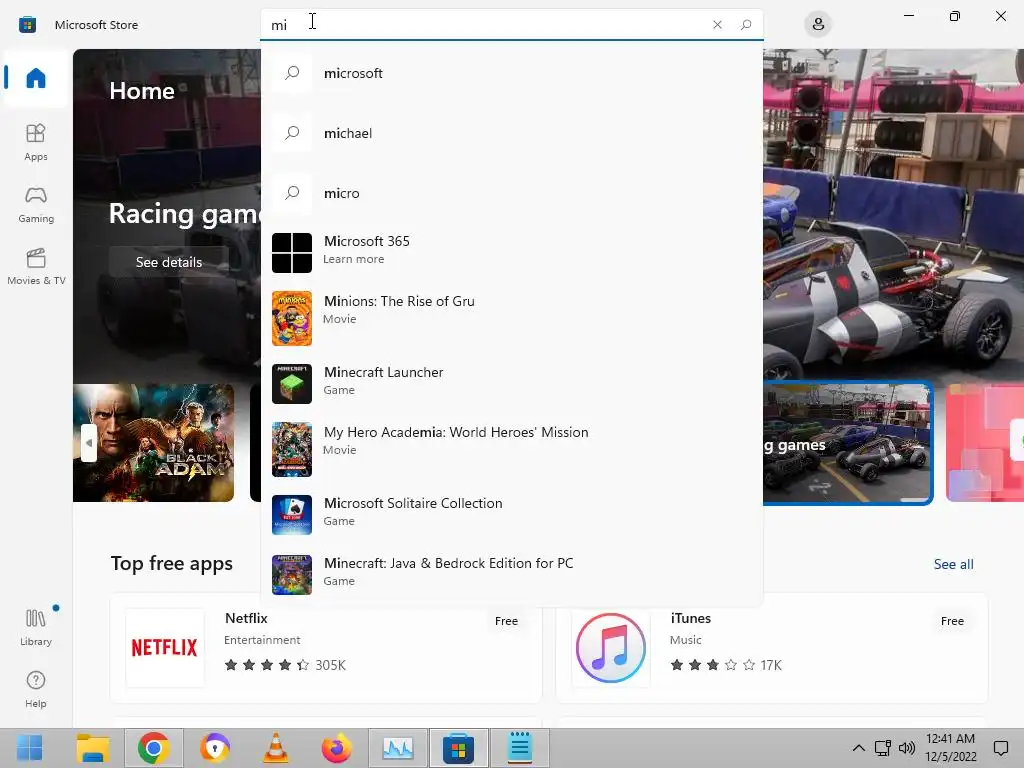The width and height of the screenshot is (1024, 768).
Task: Click the Netflix star rating
Action: 266,665
